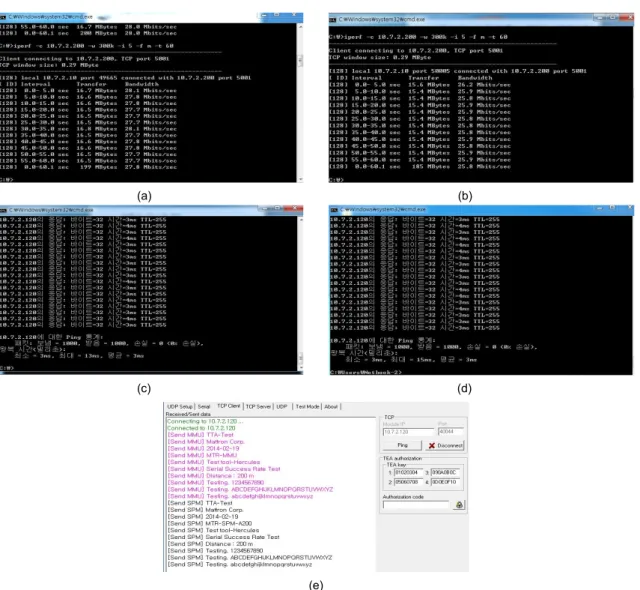
Task: Click '[Send SPM] Test tool-Hercules' log line
Action: coord(213,530)
